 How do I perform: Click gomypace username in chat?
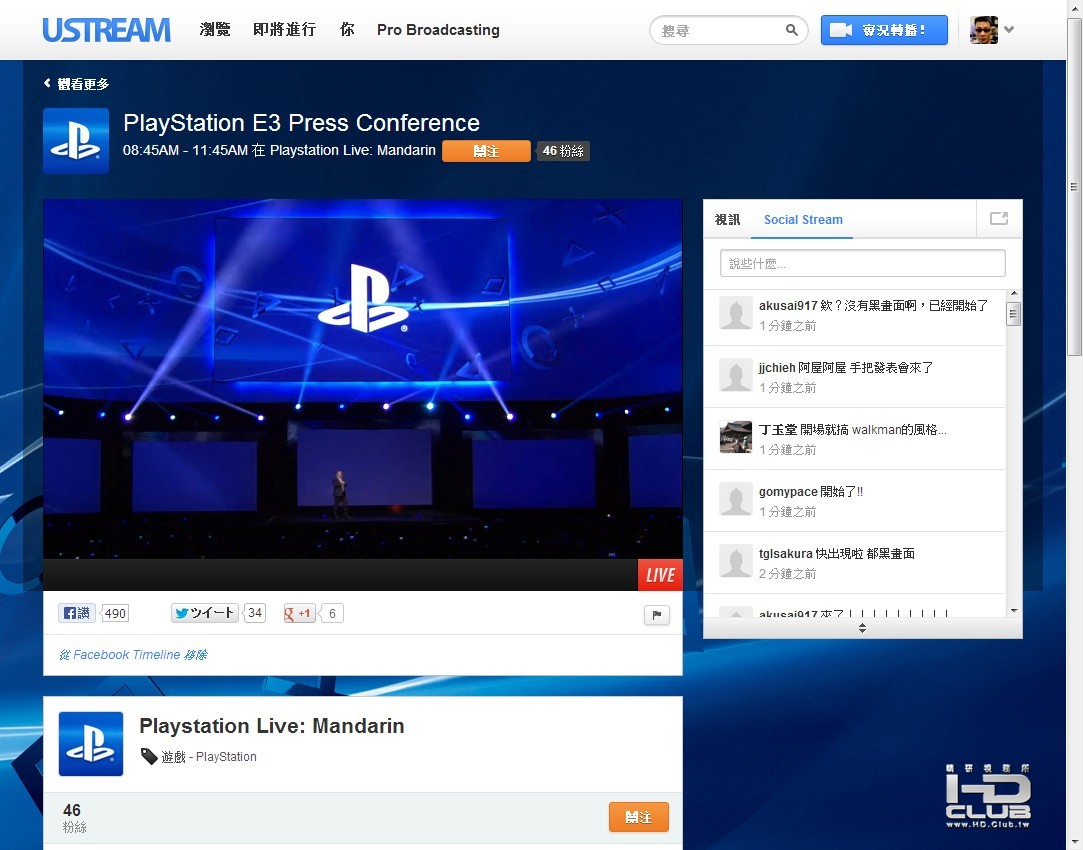tap(788, 492)
